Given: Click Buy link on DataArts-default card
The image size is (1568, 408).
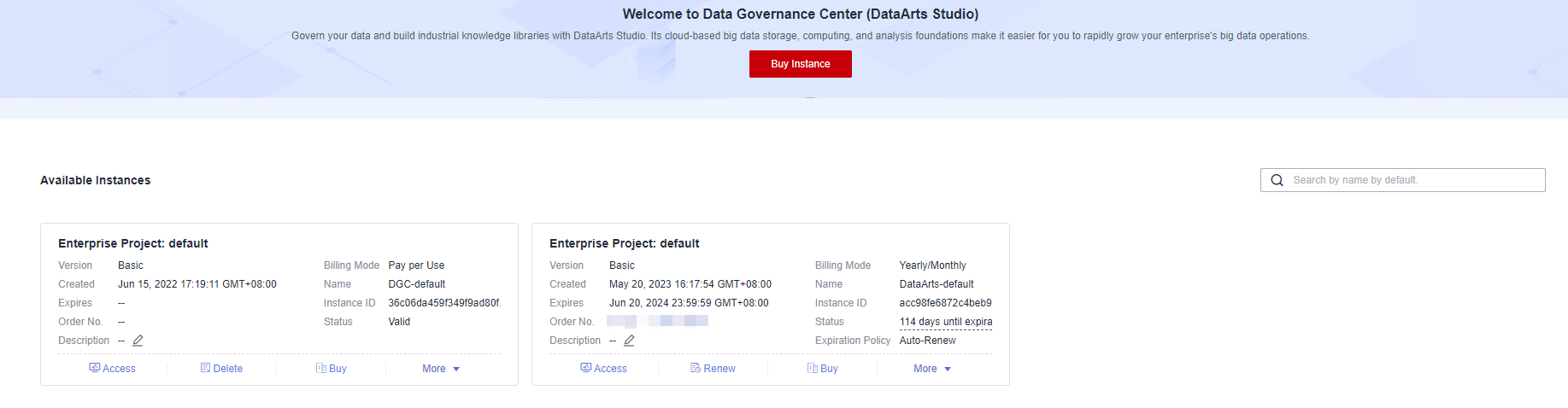Looking at the screenshot, I should [829, 369].
